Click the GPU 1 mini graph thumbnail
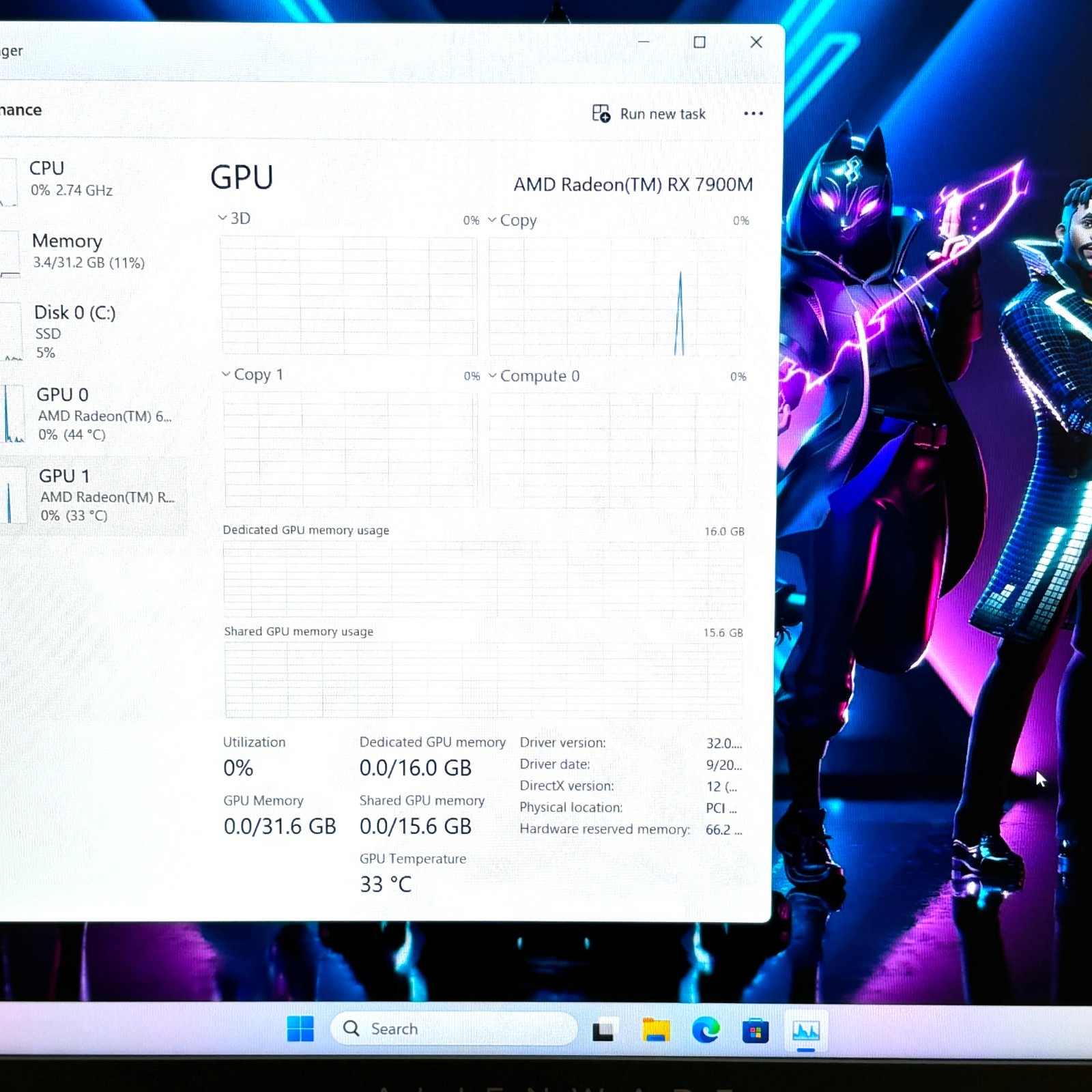The height and width of the screenshot is (1092, 1092). pyautogui.click(x=14, y=495)
